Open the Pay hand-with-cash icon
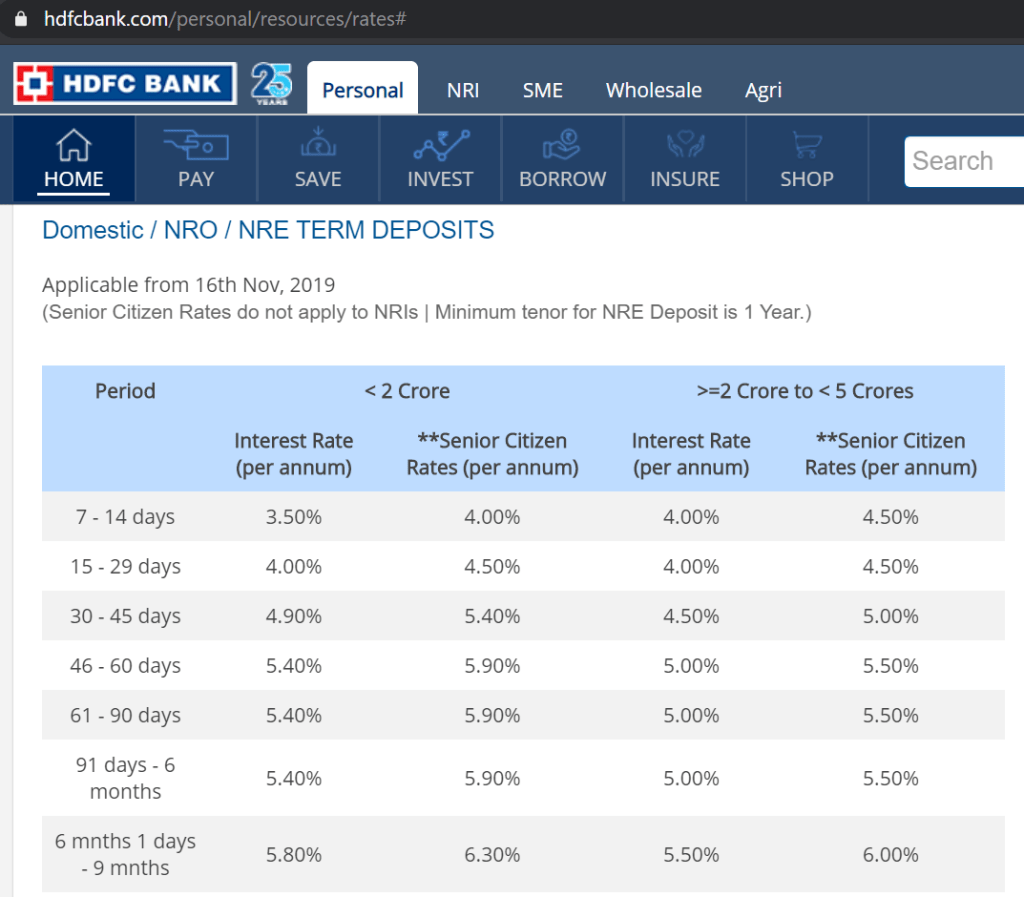This screenshot has height=897, width=1024. click(196, 147)
